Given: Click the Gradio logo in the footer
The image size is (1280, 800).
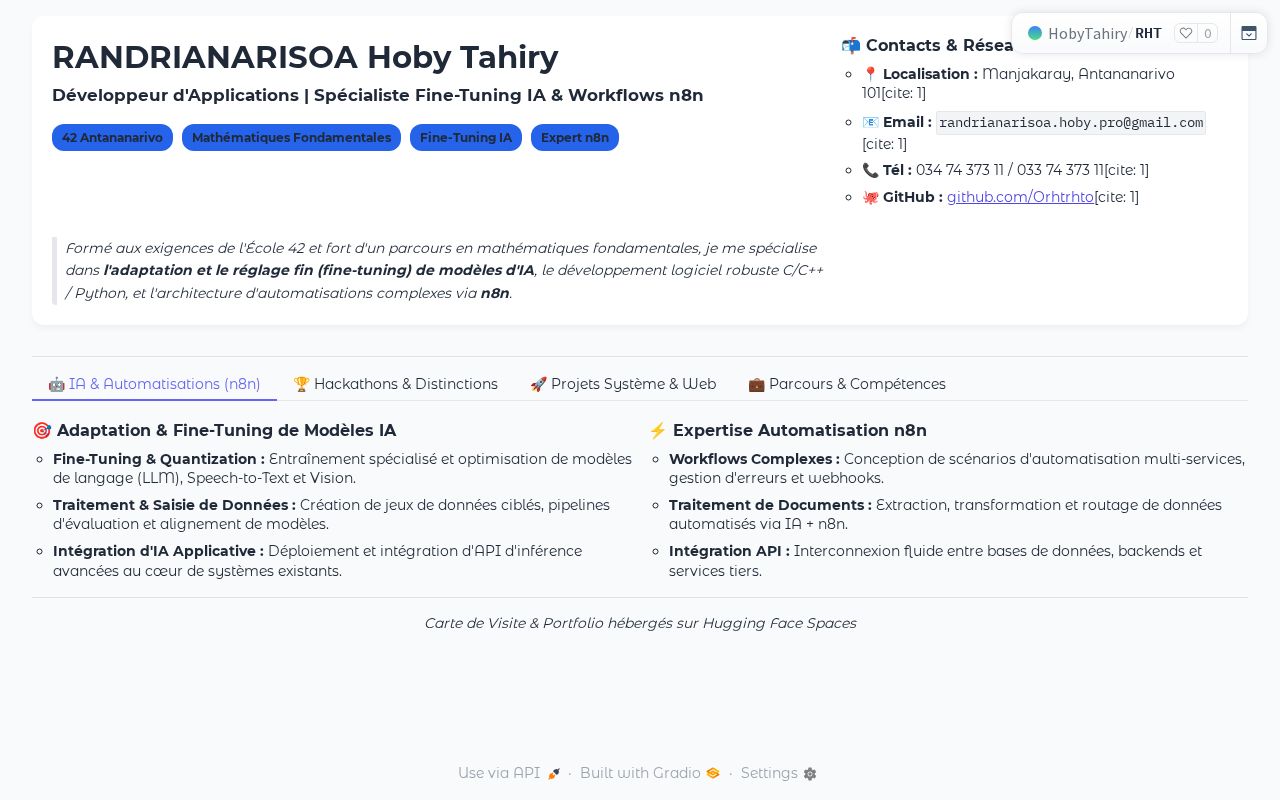Looking at the screenshot, I should [713, 773].
